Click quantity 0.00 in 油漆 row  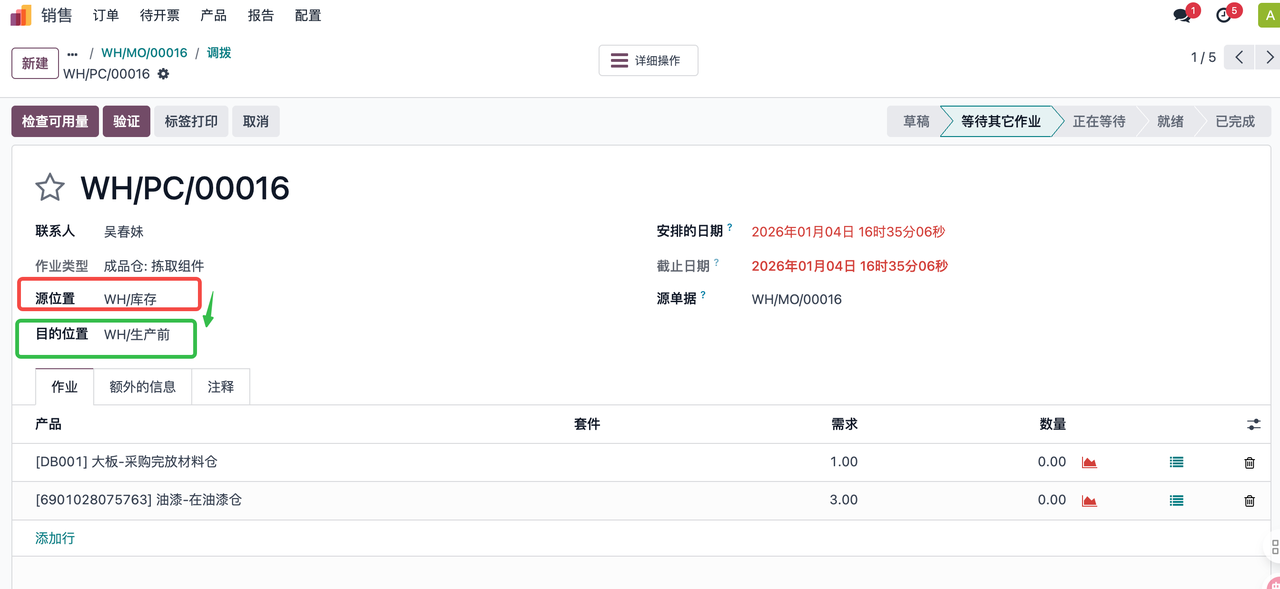pyautogui.click(x=1052, y=500)
